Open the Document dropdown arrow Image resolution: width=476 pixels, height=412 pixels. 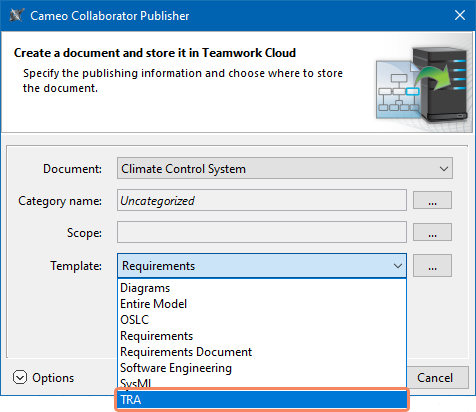pos(443,169)
